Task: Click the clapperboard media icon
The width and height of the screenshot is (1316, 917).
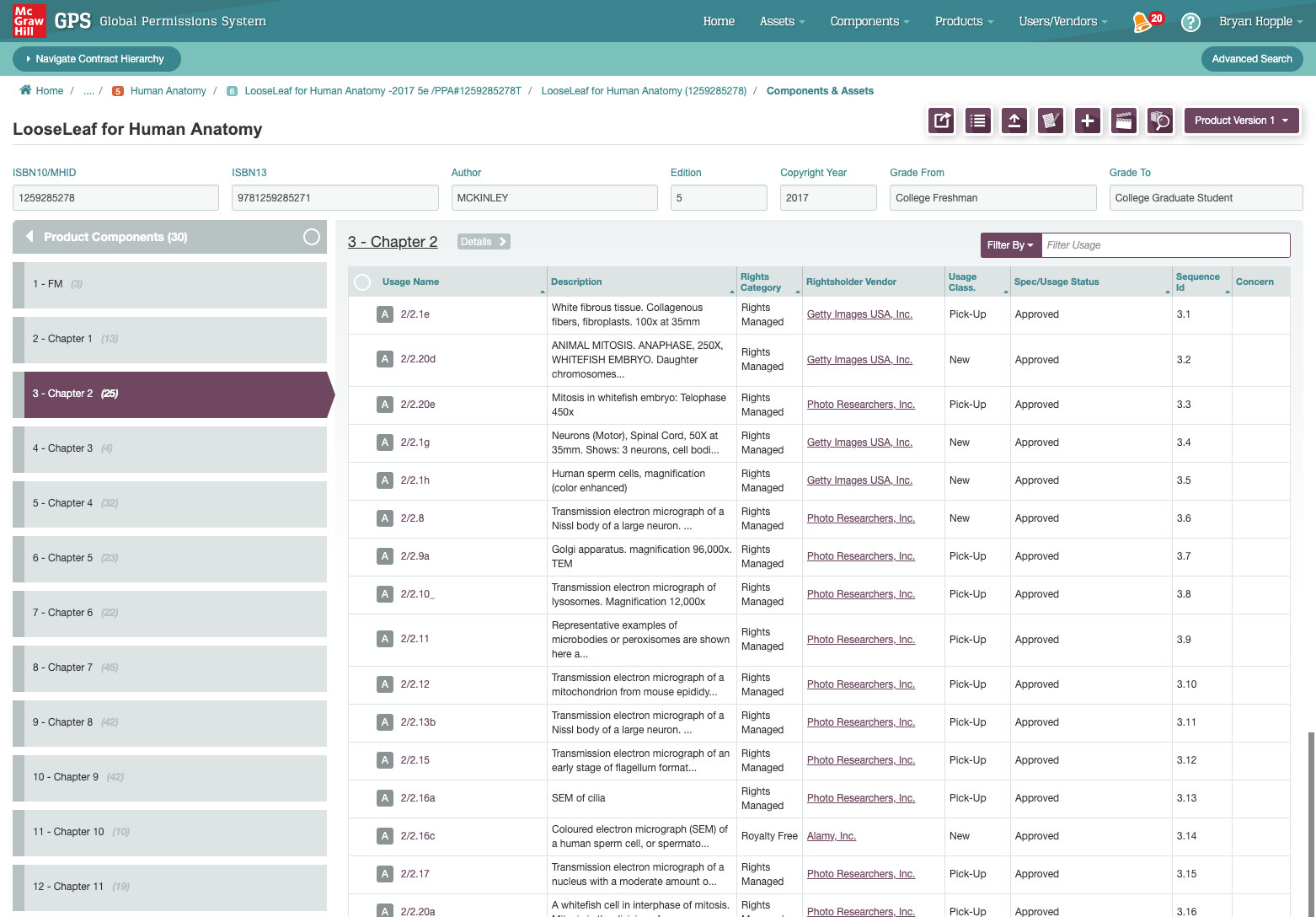Action: coord(1124,121)
